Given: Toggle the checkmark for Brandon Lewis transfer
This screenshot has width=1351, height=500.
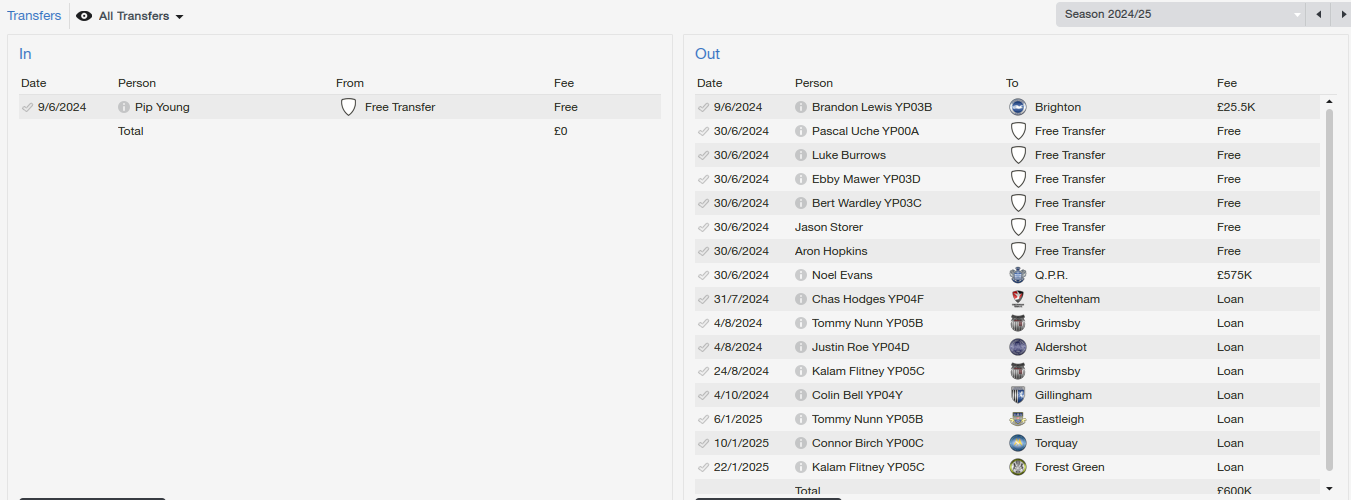Looking at the screenshot, I should (x=703, y=107).
